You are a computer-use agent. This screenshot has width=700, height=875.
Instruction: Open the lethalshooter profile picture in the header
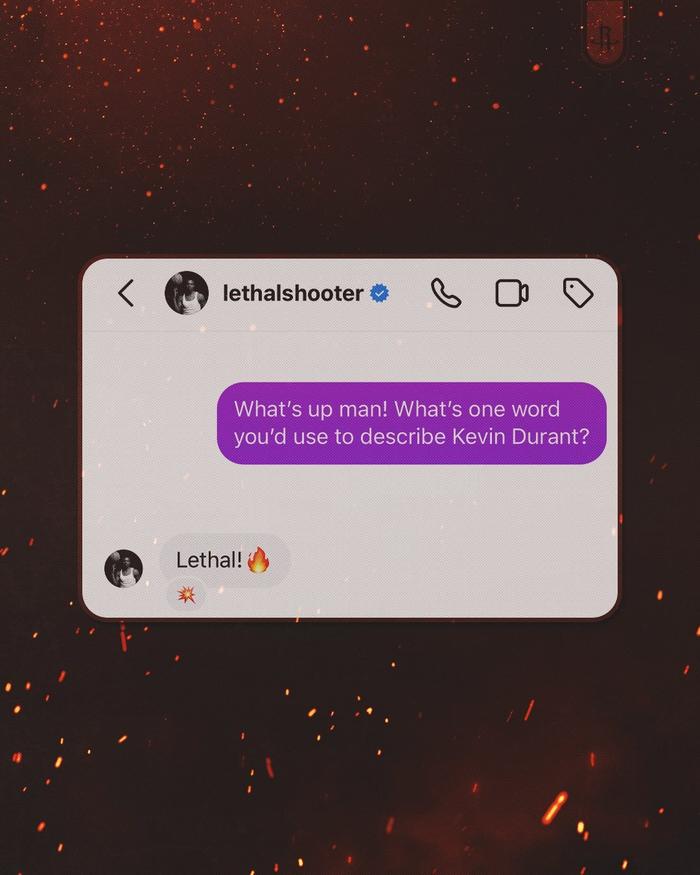(186, 293)
